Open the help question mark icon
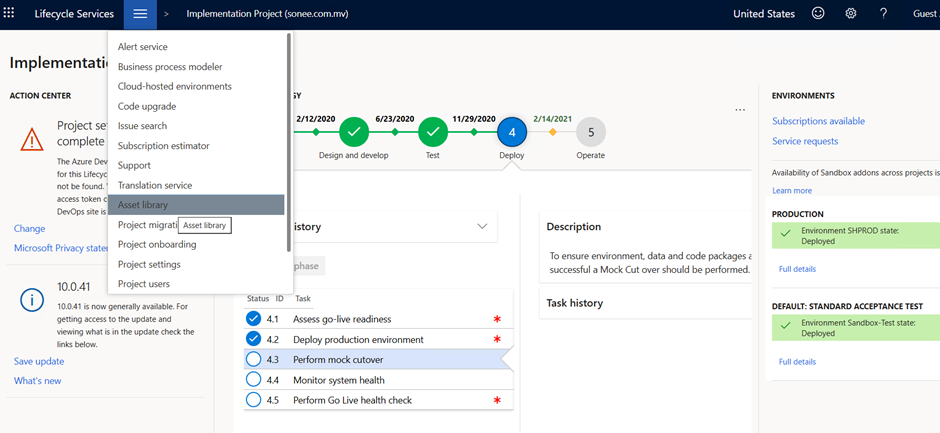Screen dimensions: 940x433 [883, 13]
